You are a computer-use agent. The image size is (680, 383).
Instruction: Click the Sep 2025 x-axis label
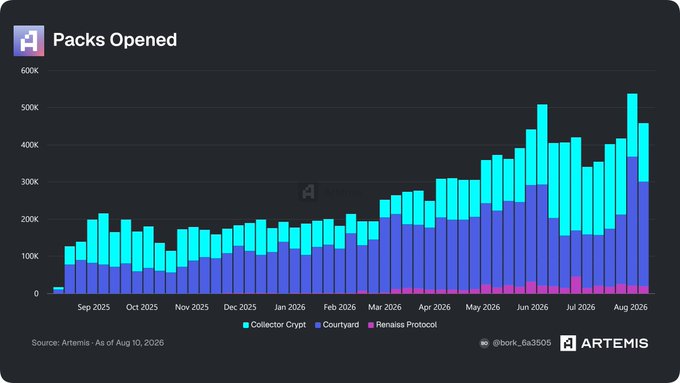94,307
